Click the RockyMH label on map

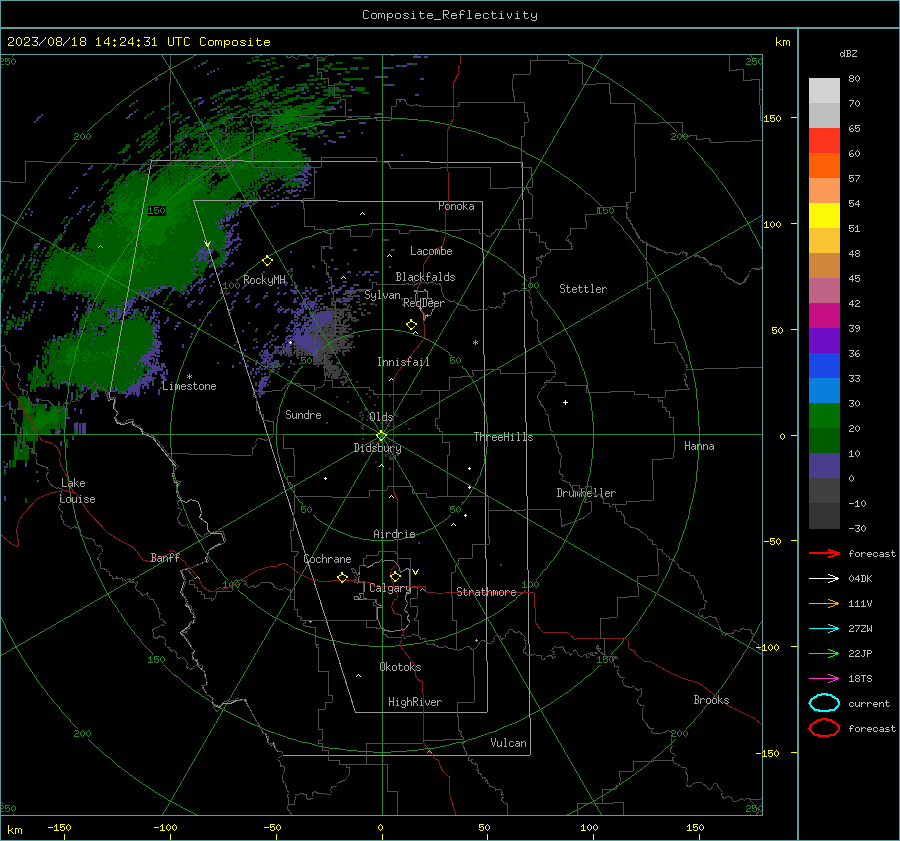(x=264, y=280)
